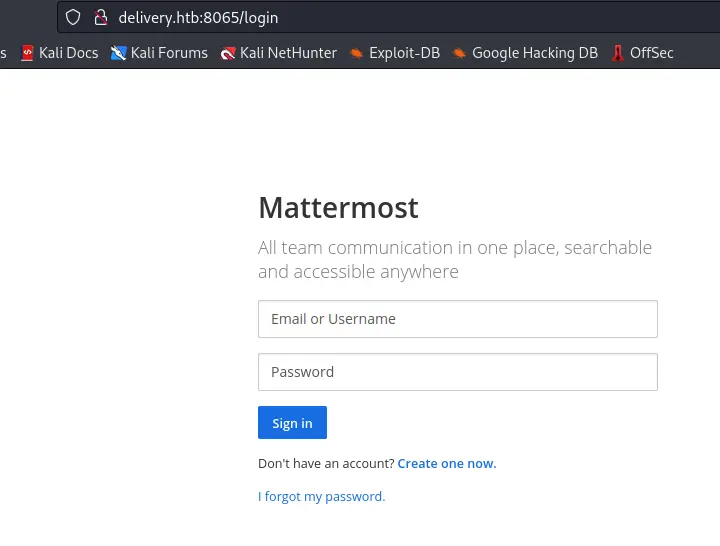Focus the Email or Username field
Viewport: 720px width, 546px height.
457,319
